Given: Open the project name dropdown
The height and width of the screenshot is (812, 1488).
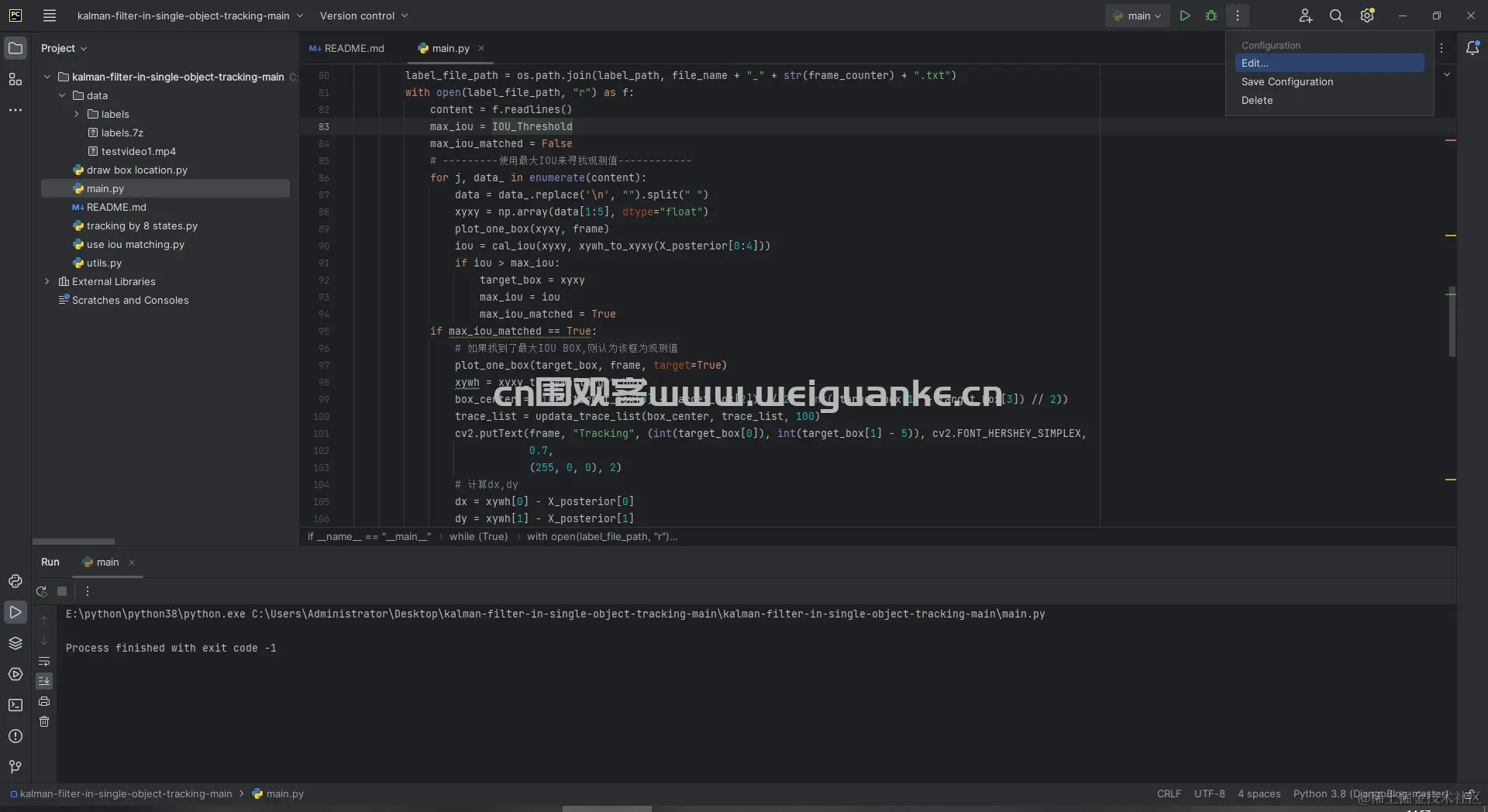Looking at the screenshot, I should 190,15.
